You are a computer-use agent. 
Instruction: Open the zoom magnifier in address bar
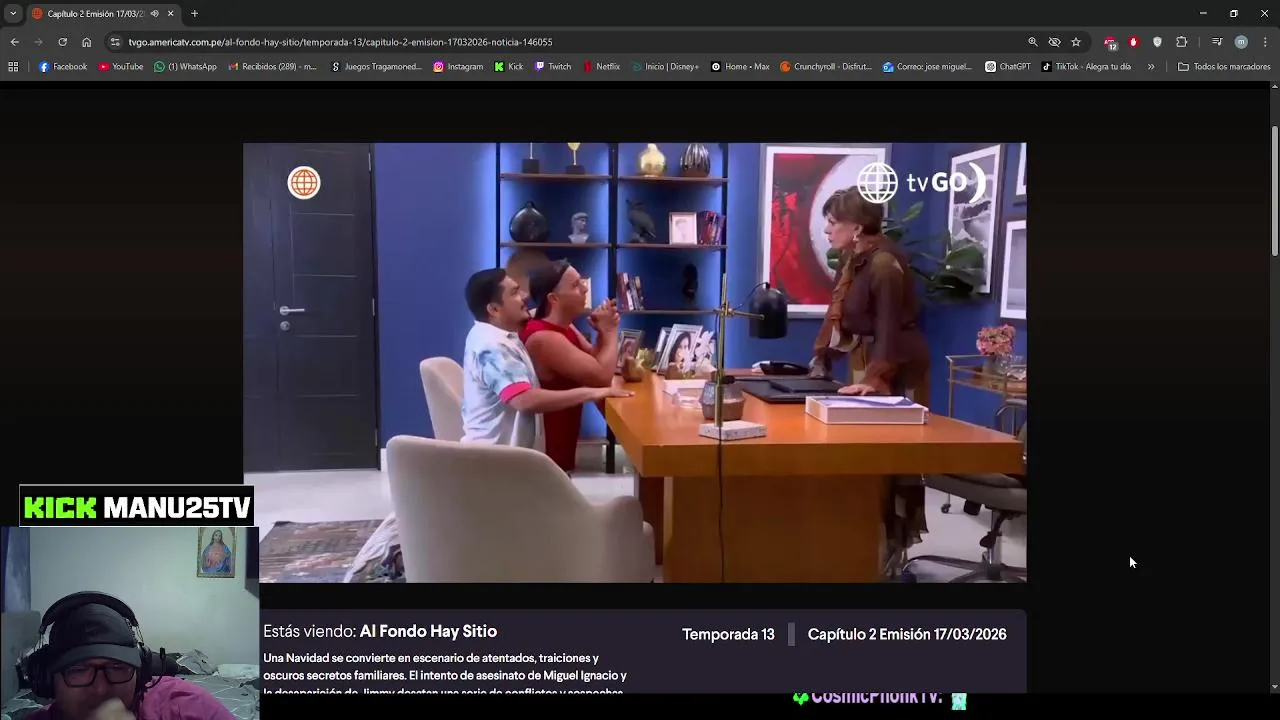click(x=1032, y=42)
